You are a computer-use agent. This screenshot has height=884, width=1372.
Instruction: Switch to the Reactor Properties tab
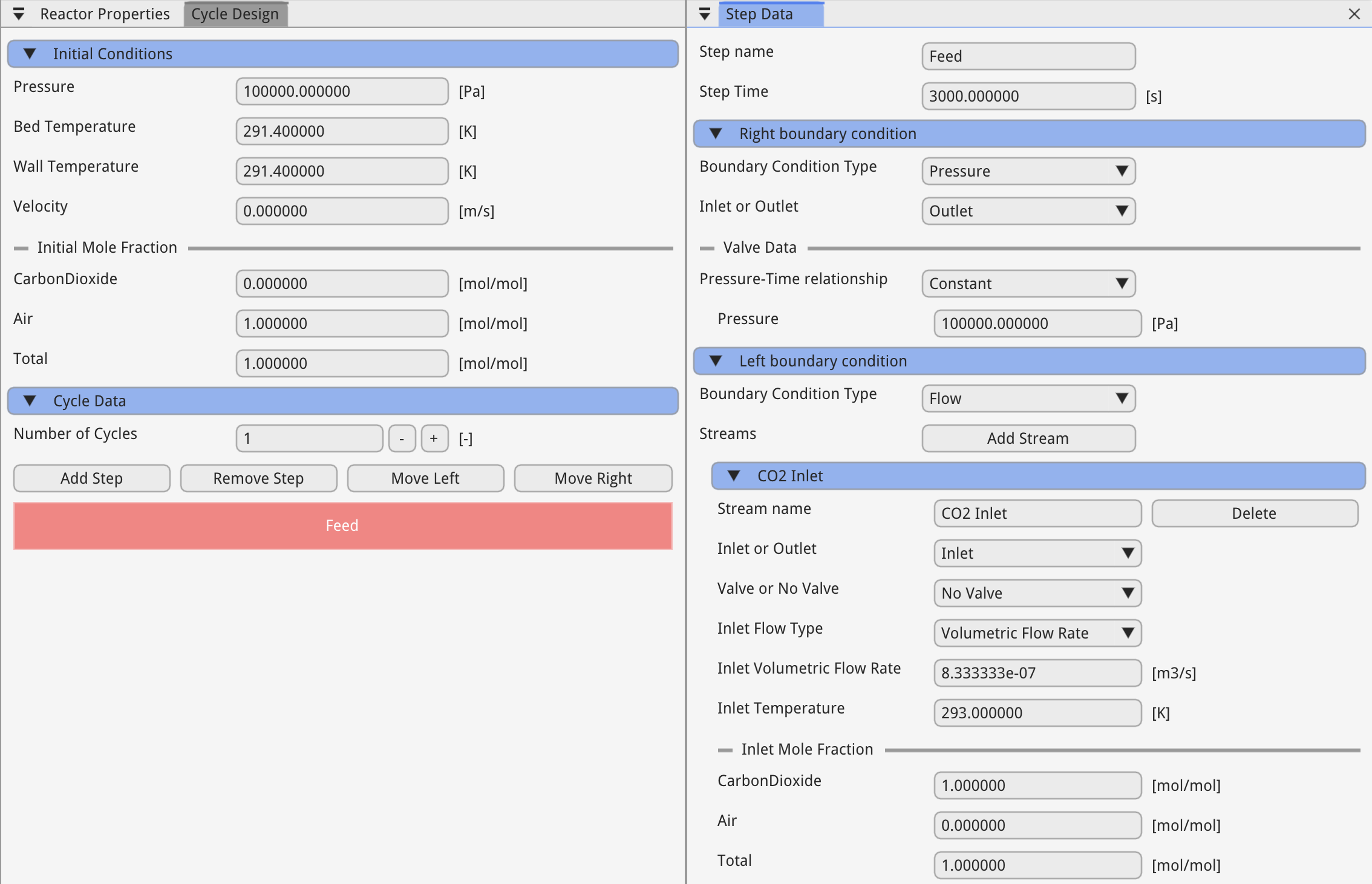click(x=105, y=14)
